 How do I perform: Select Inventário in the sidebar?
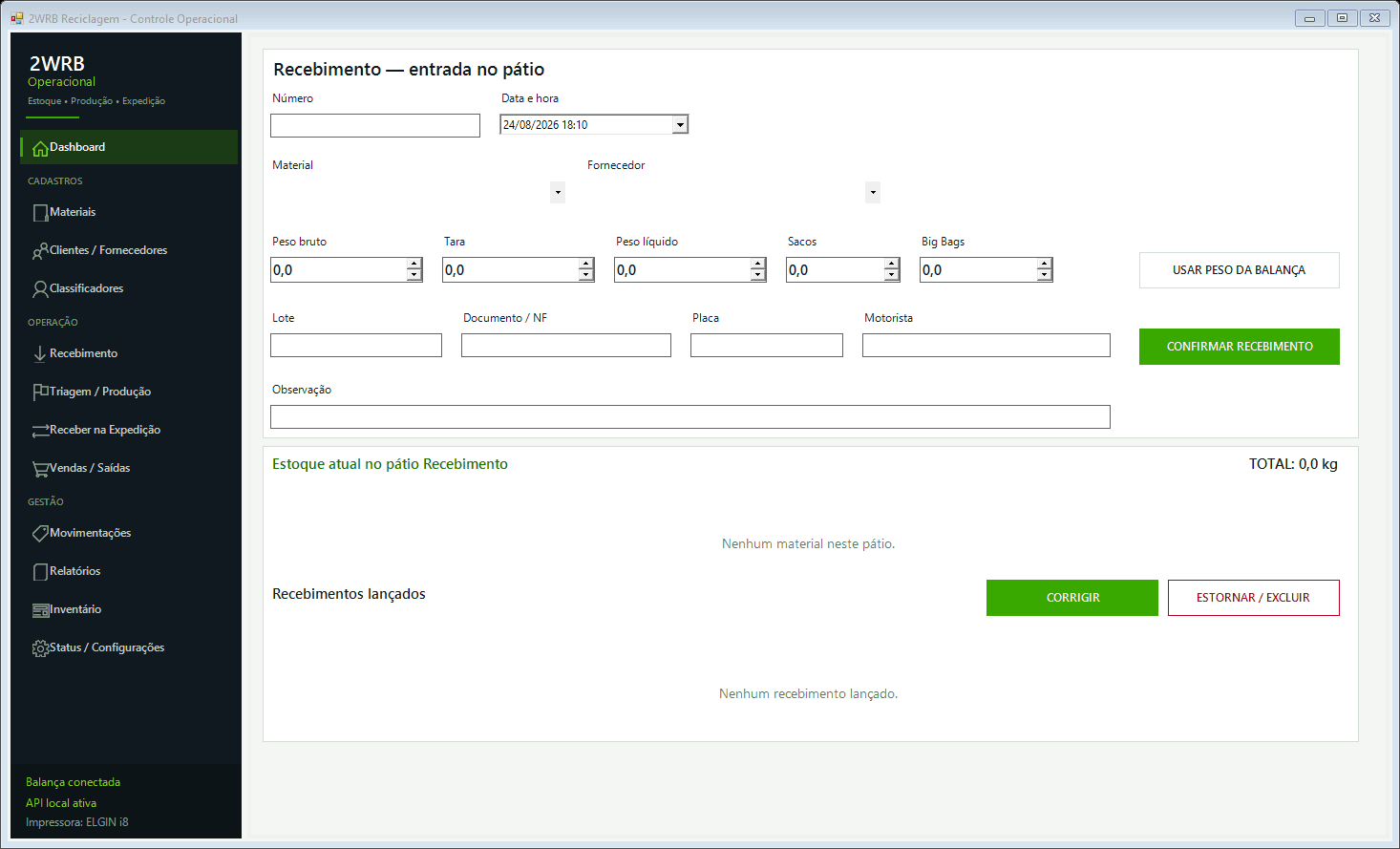click(x=129, y=609)
